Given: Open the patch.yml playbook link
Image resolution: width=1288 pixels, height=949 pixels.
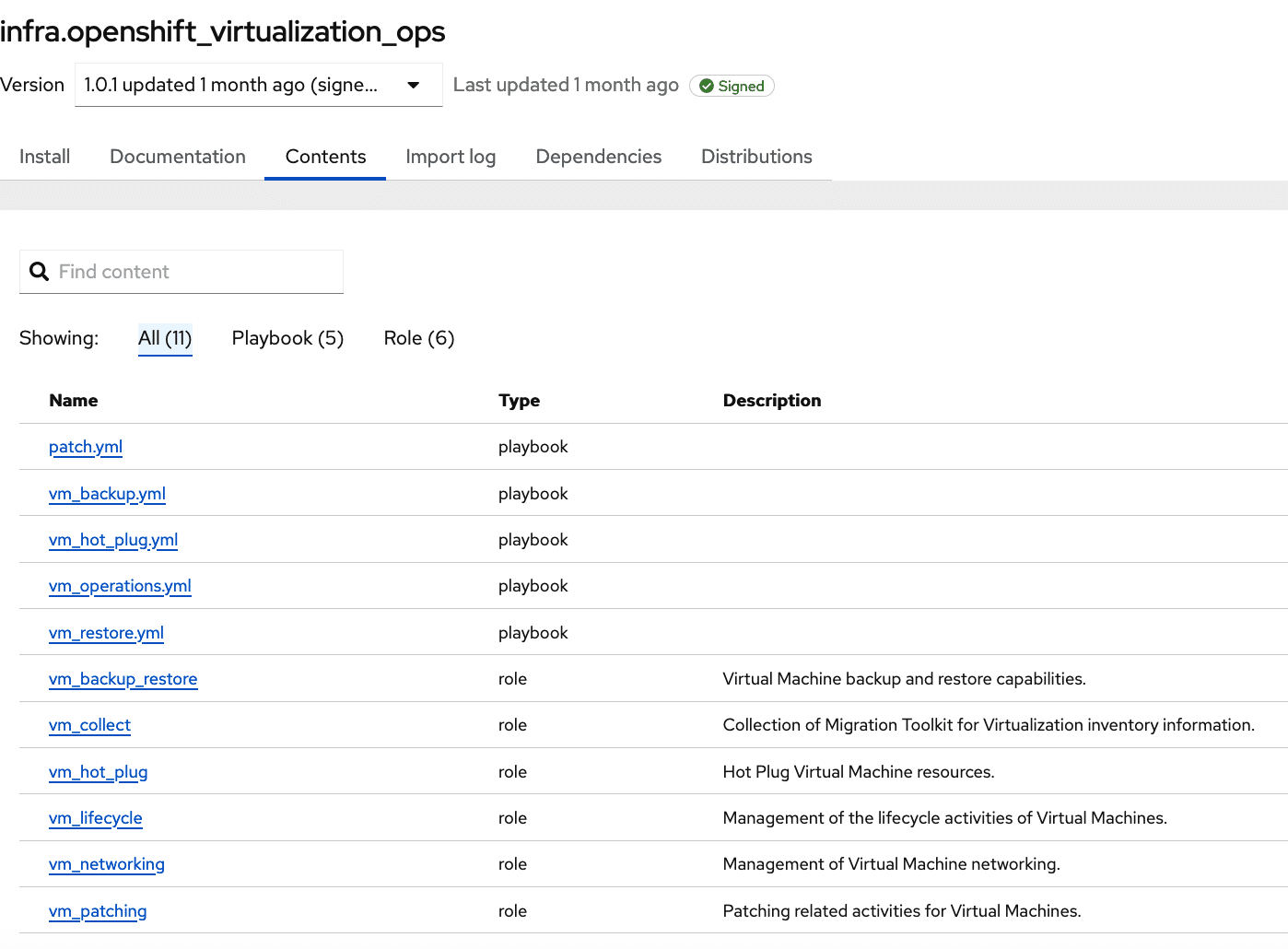Looking at the screenshot, I should (x=86, y=447).
